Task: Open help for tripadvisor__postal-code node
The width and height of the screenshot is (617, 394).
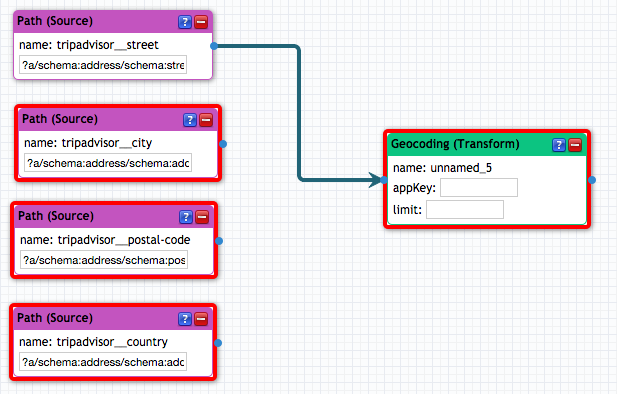Action: coord(186,217)
